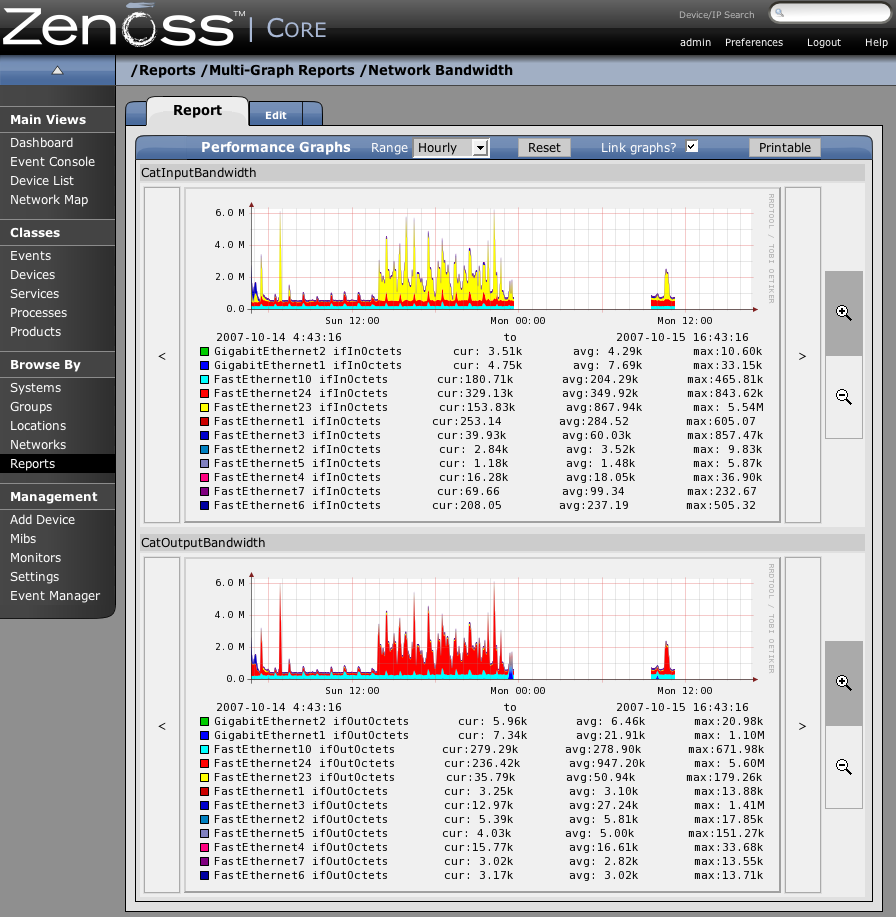
Task: Open Preferences link
Action: click(754, 42)
